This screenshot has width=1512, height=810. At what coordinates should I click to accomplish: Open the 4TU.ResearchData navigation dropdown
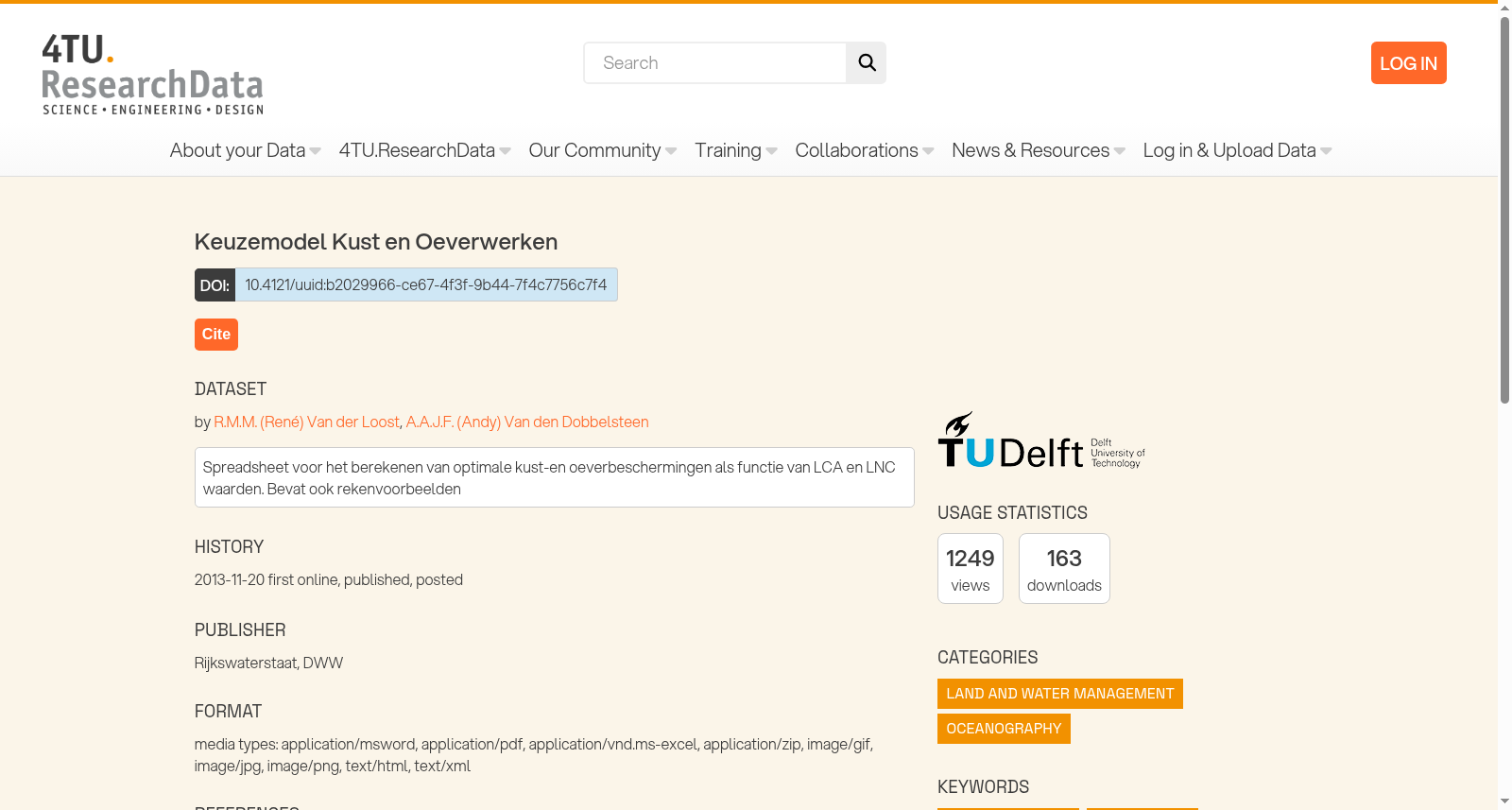424,150
